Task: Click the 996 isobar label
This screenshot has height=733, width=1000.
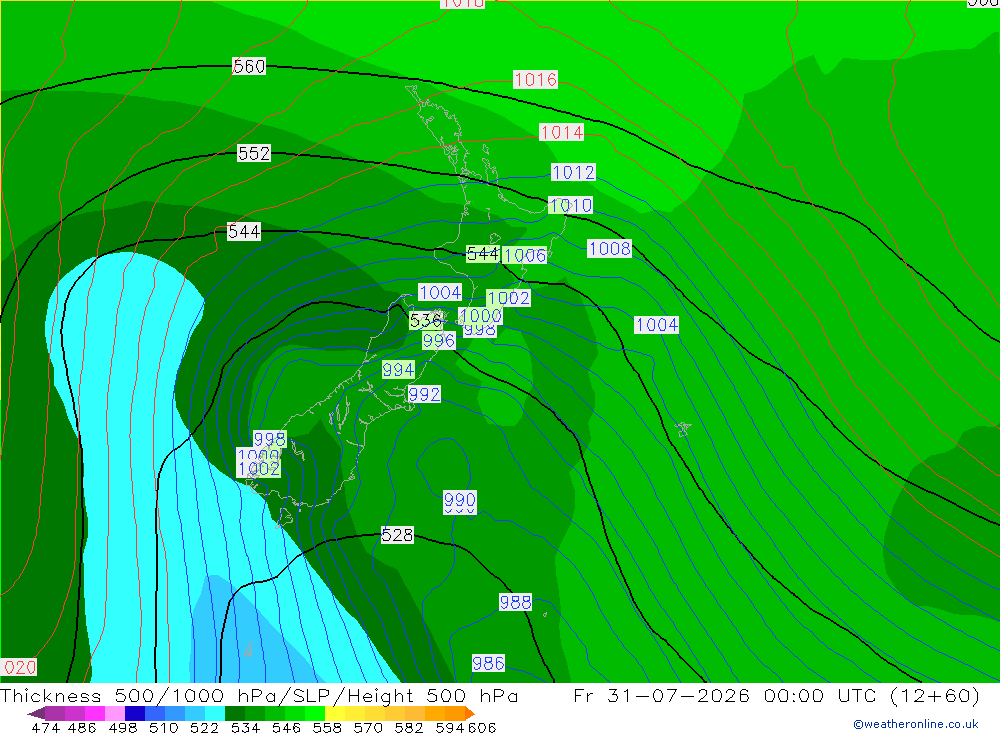Action: pyautogui.click(x=439, y=341)
